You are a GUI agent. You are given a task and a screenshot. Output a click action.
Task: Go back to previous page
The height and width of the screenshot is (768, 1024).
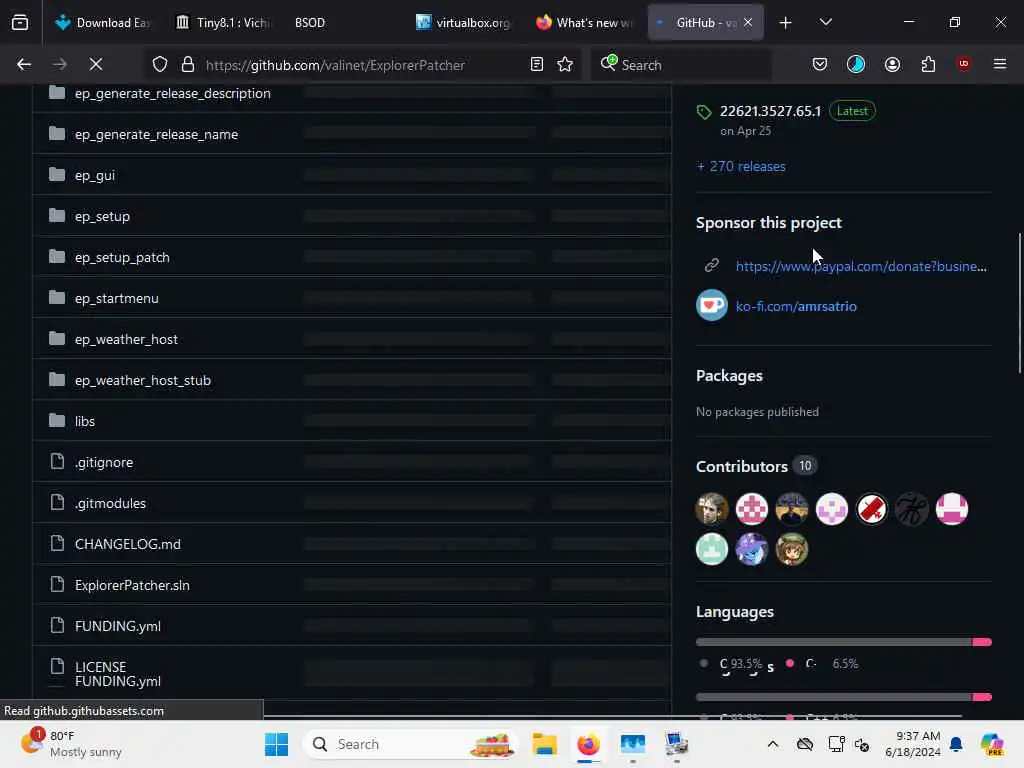coord(24,65)
